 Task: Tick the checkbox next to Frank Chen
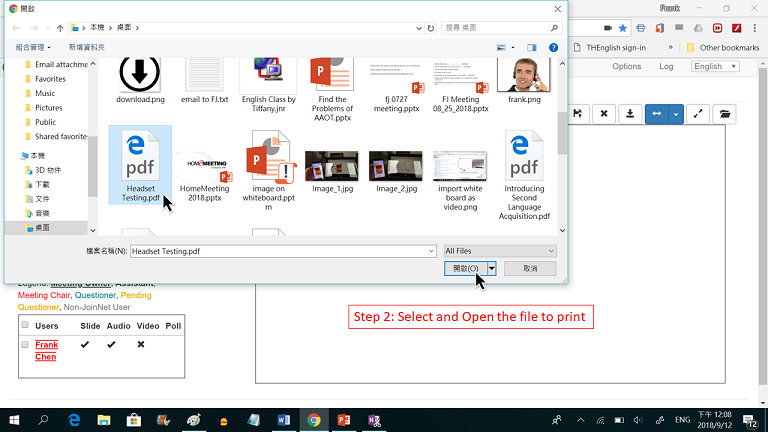click(25, 345)
